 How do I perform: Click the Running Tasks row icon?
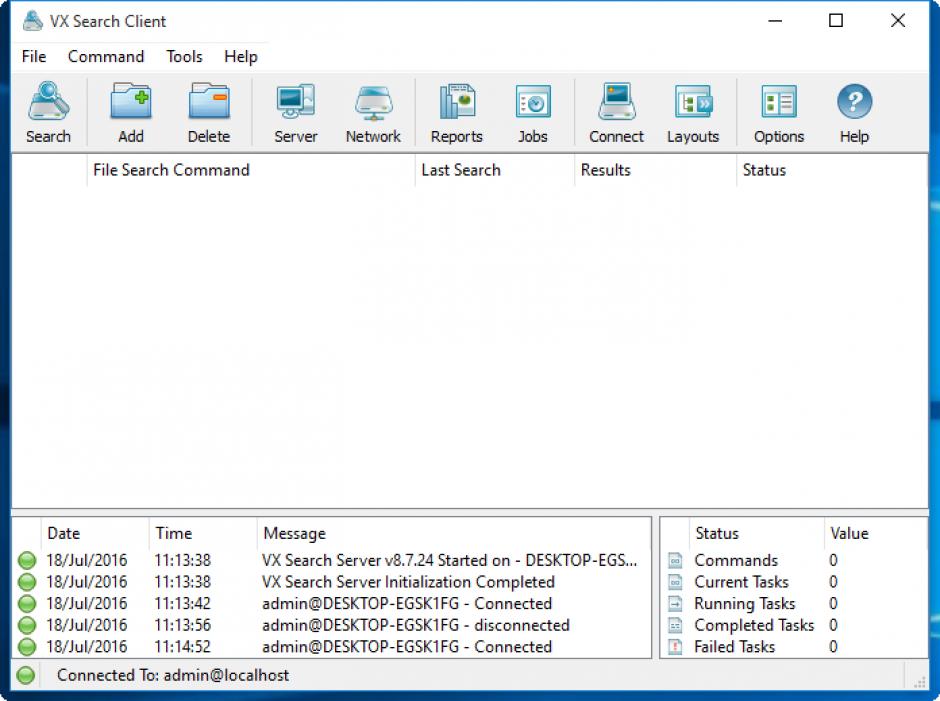[675, 604]
